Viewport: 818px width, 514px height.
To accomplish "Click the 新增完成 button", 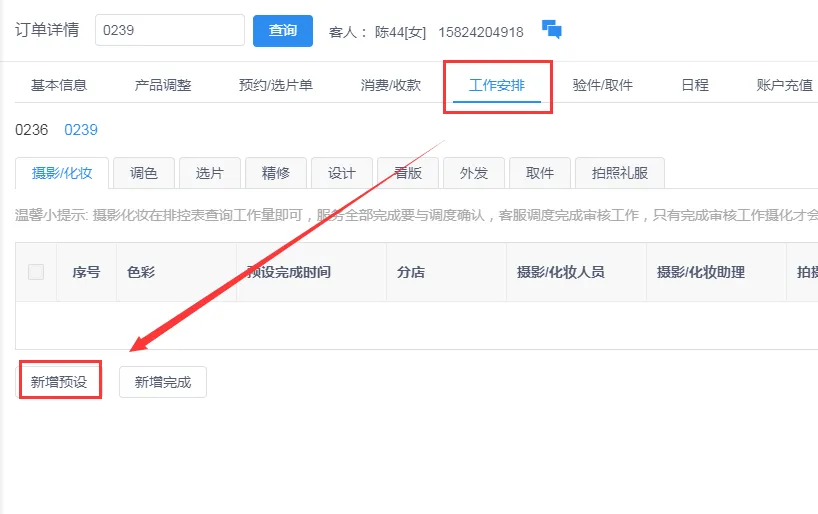I will click(163, 382).
